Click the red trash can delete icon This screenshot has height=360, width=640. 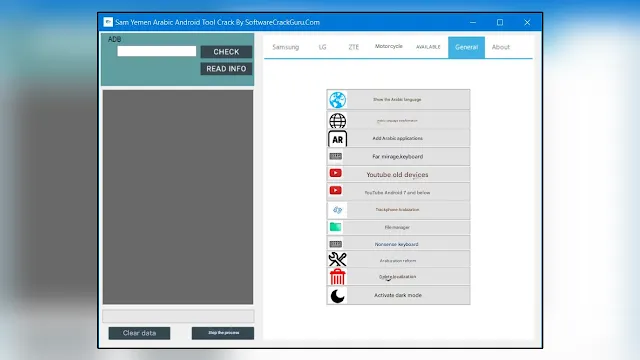(338, 276)
